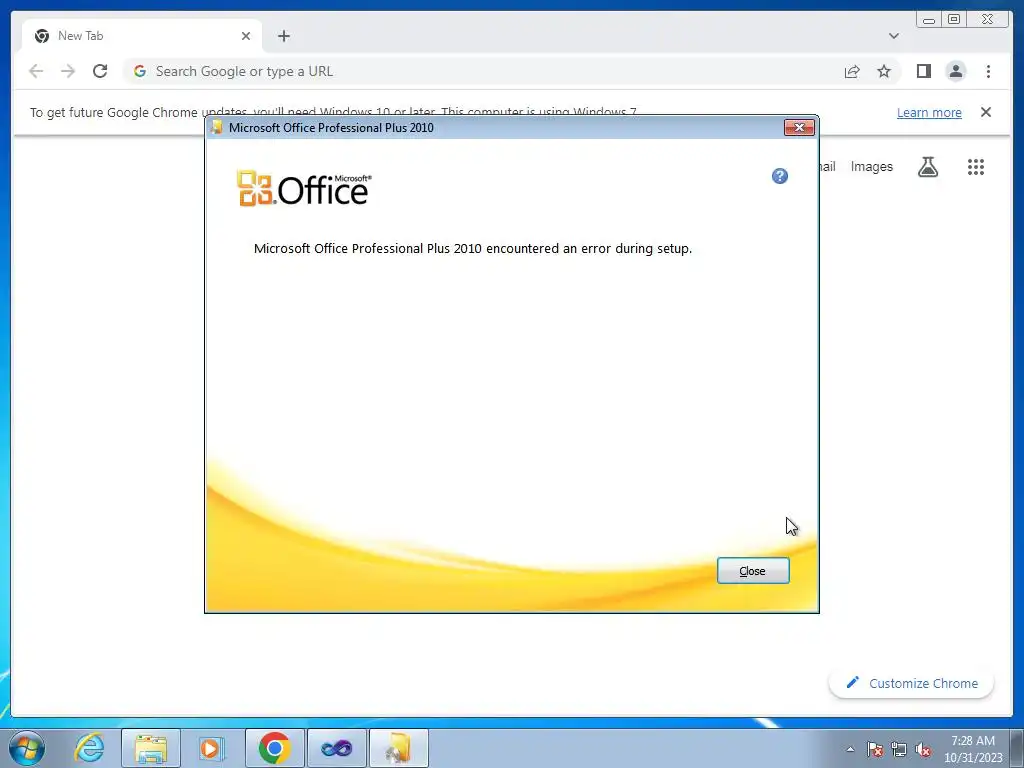1024x768 pixels.
Task: Reload the Chrome page
Action: pyautogui.click(x=100, y=71)
